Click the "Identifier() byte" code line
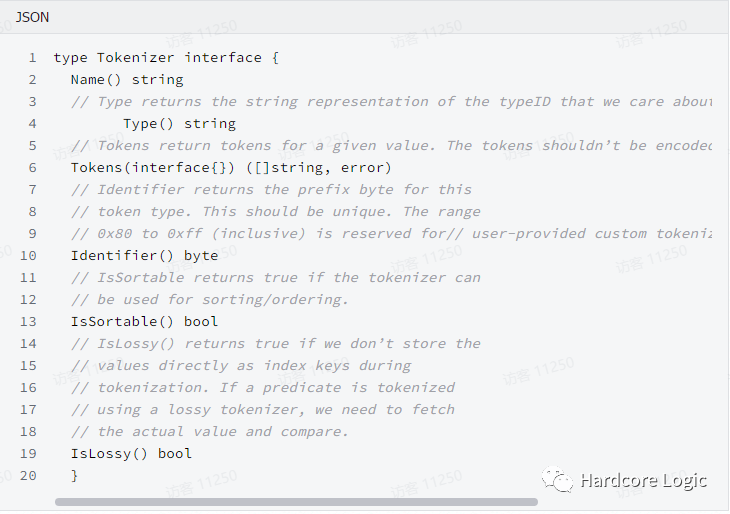 144,256
